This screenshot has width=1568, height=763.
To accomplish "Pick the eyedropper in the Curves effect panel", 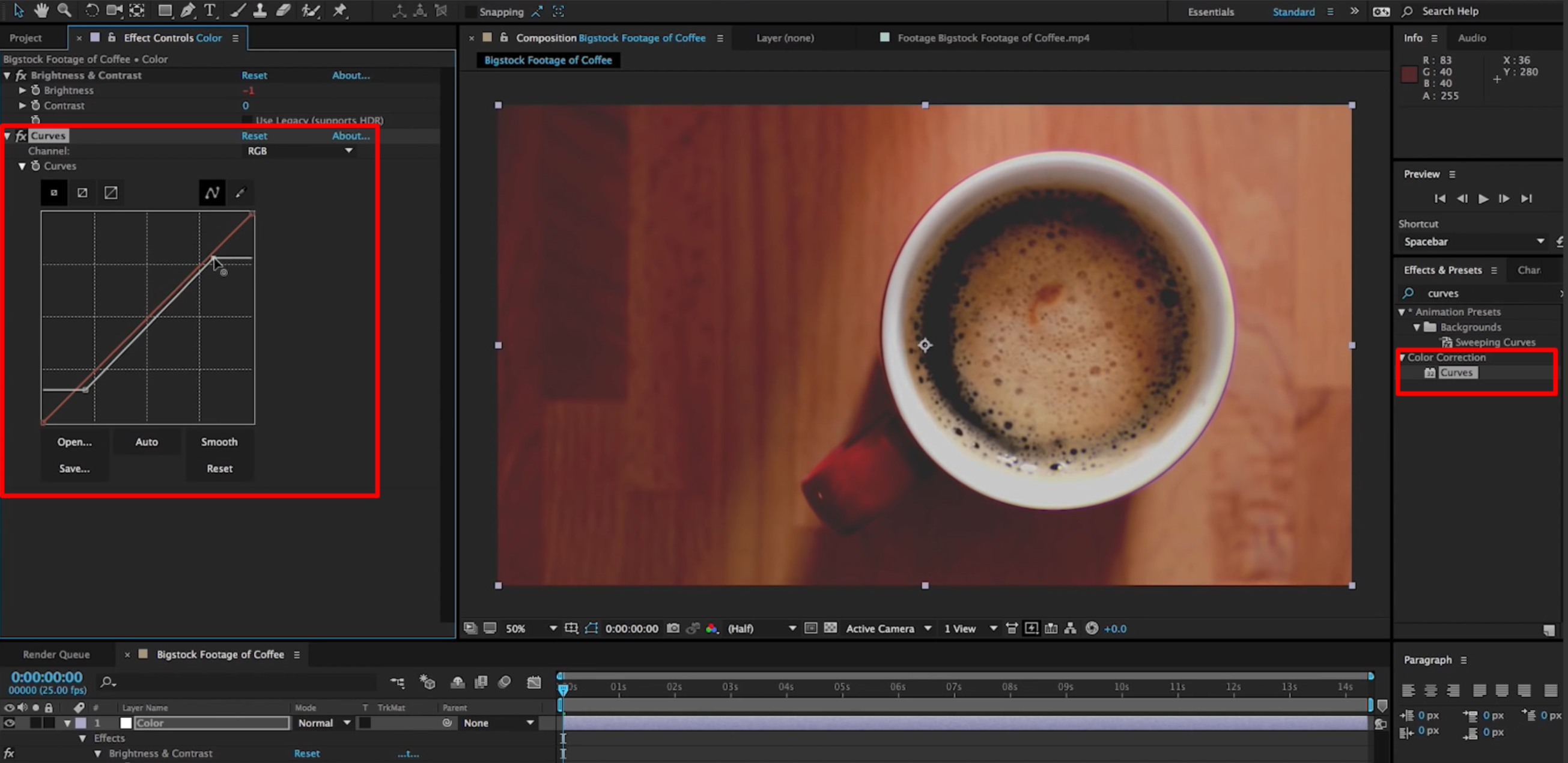I will [240, 192].
